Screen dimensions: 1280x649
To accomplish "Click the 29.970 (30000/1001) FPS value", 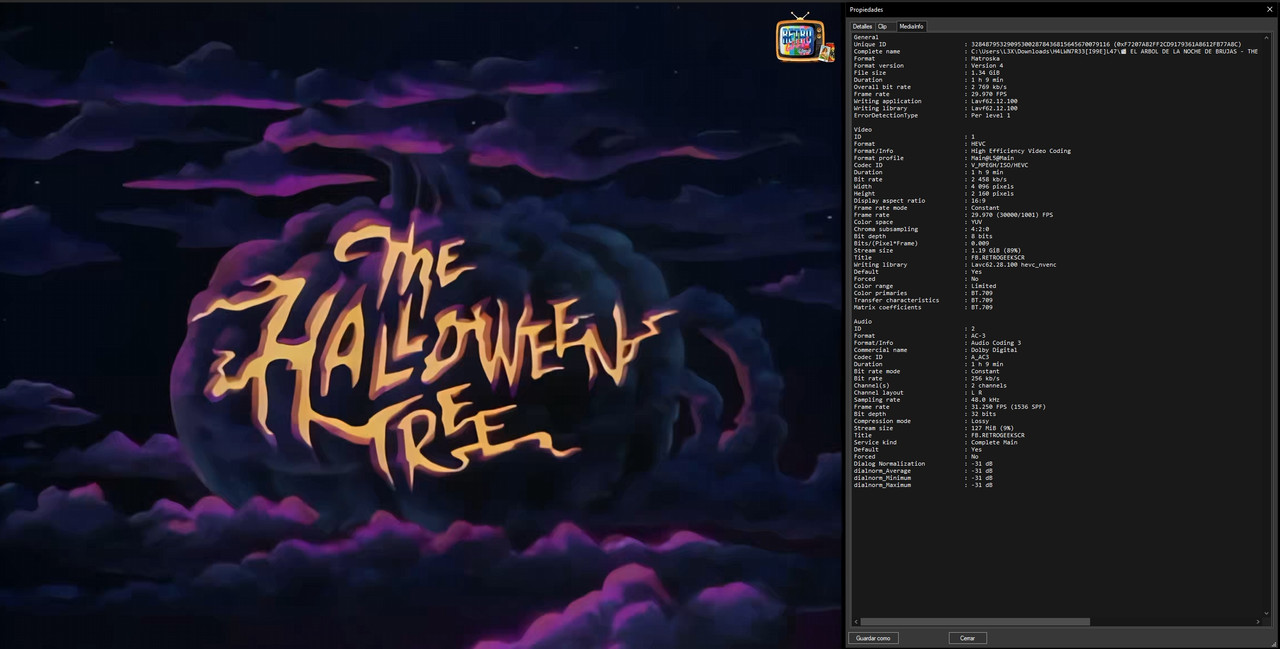I will pos(1011,214).
